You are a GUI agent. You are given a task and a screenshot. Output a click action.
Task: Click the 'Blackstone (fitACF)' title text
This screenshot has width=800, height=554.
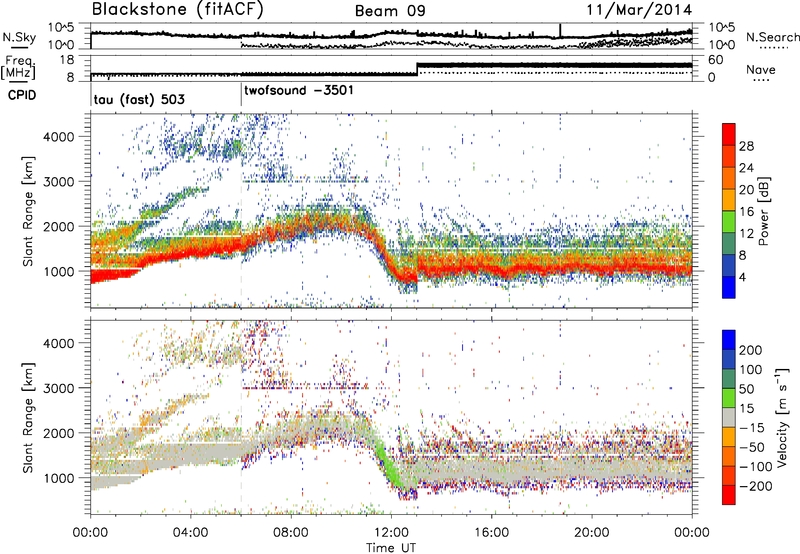[177, 10]
